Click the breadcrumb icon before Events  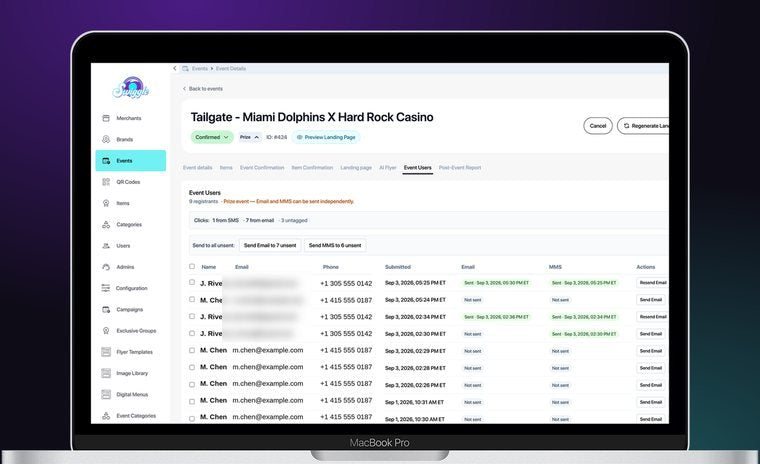(185, 68)
